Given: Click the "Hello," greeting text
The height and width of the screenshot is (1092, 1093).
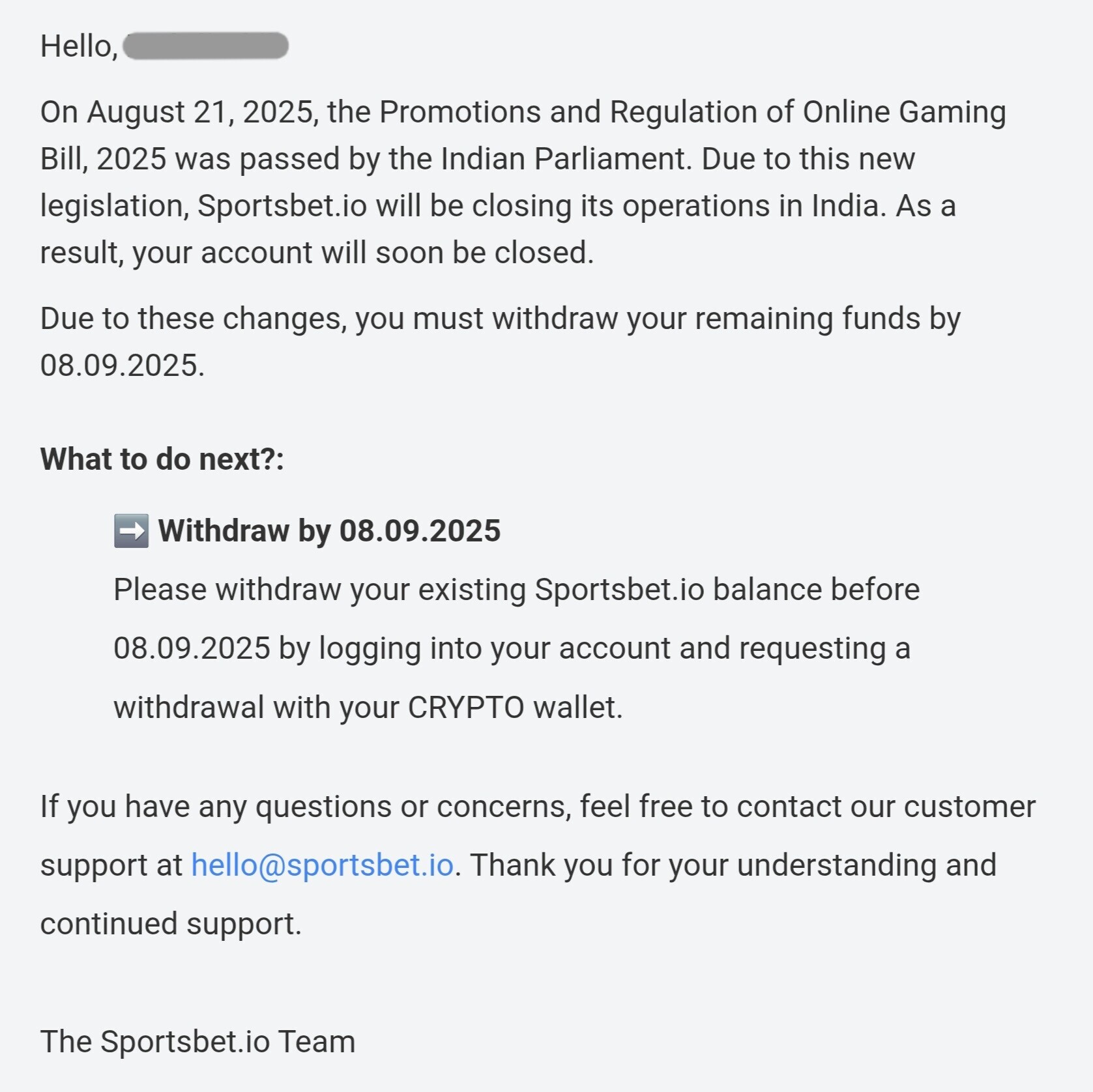Looking at the screenshot, I should (79, 47).
